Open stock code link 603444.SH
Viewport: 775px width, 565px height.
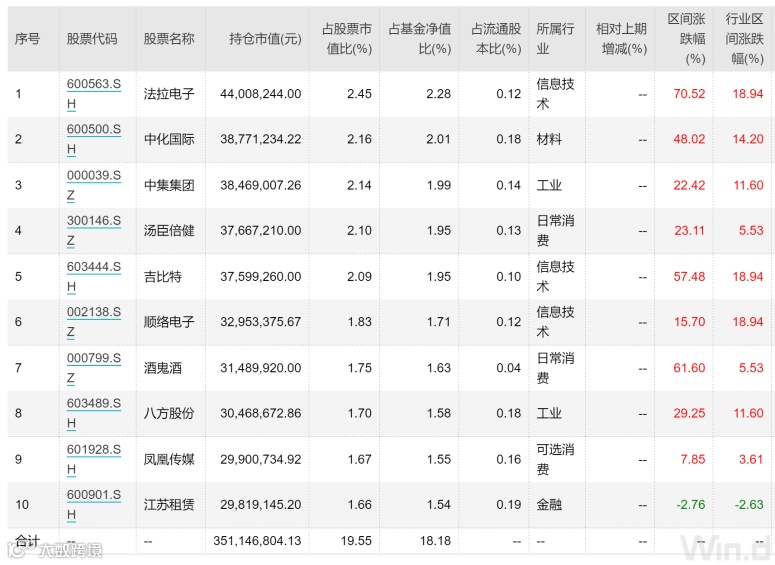click(94, 277)
